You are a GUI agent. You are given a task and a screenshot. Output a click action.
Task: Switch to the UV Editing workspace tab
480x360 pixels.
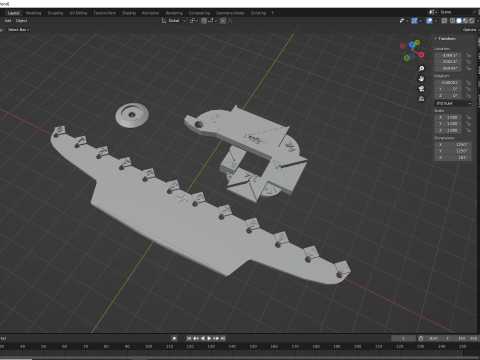pos(78,13)
